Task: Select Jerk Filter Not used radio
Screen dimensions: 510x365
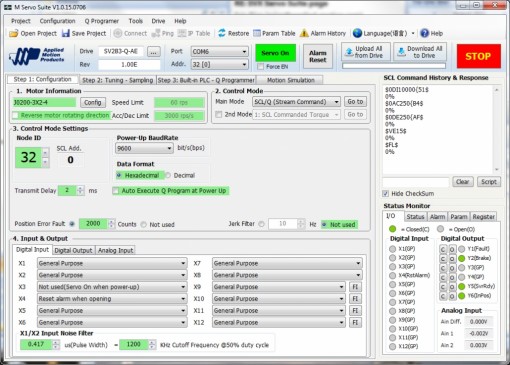Action: (x=324, y=225)
